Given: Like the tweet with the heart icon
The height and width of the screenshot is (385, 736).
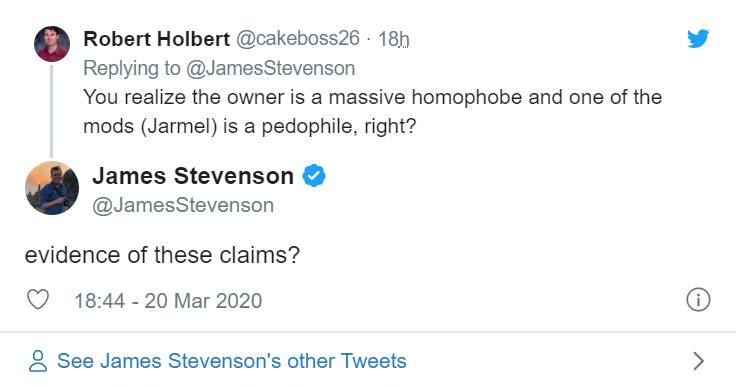Looking at the screenshot, I should pyautogui.click(x=38, y=300).
